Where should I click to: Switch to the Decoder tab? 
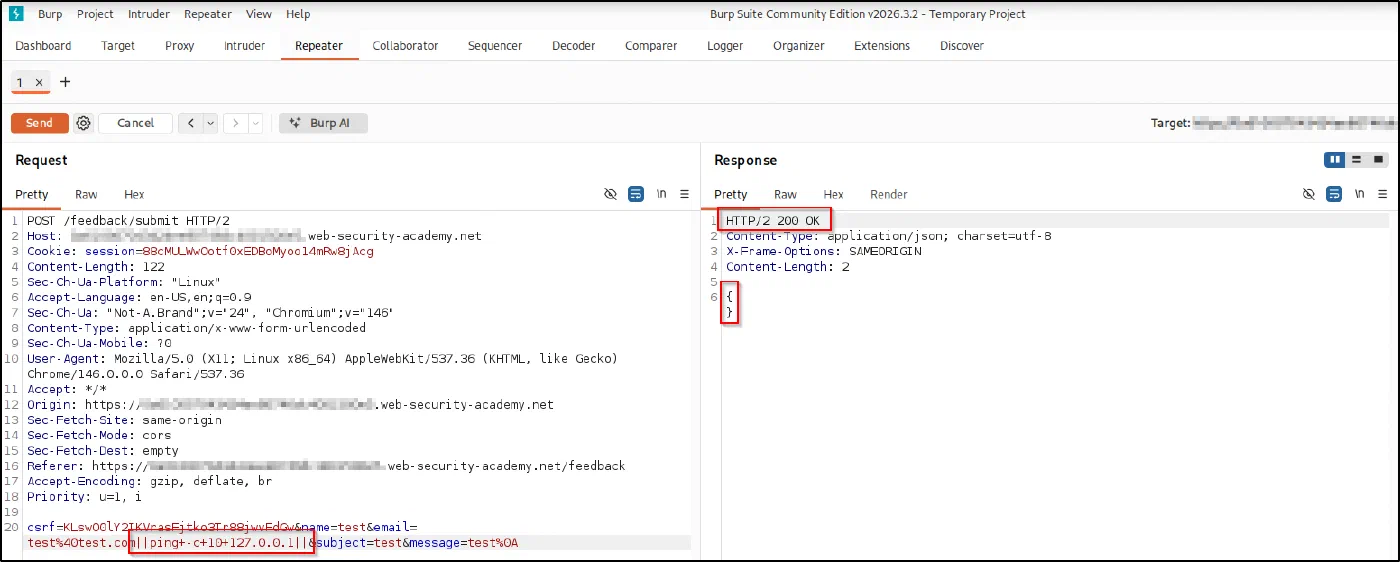click(574, 46)
